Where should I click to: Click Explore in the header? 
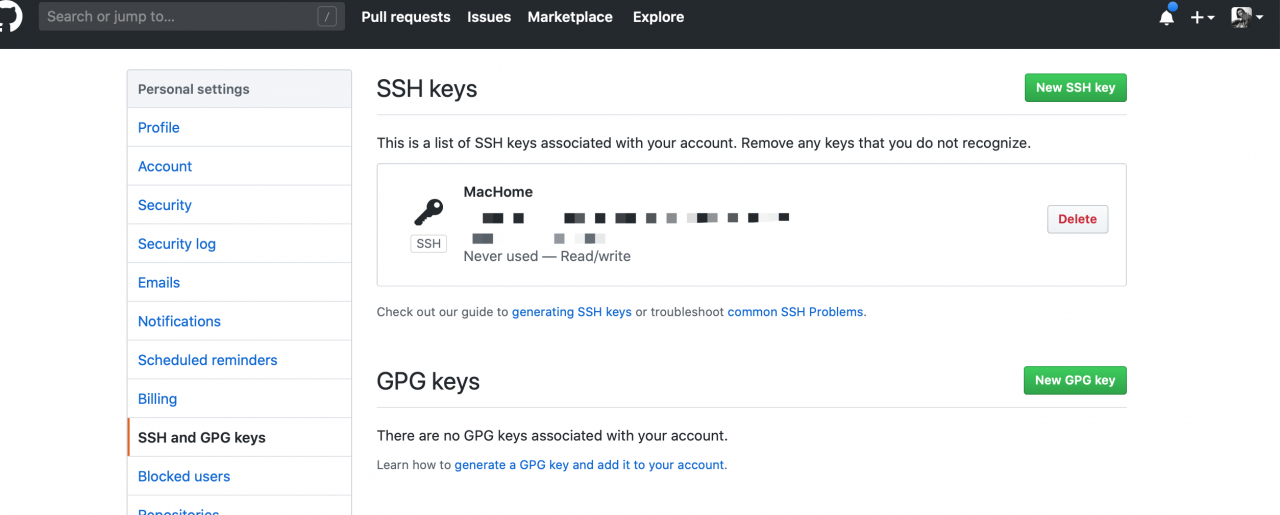[x=658, y=17]
